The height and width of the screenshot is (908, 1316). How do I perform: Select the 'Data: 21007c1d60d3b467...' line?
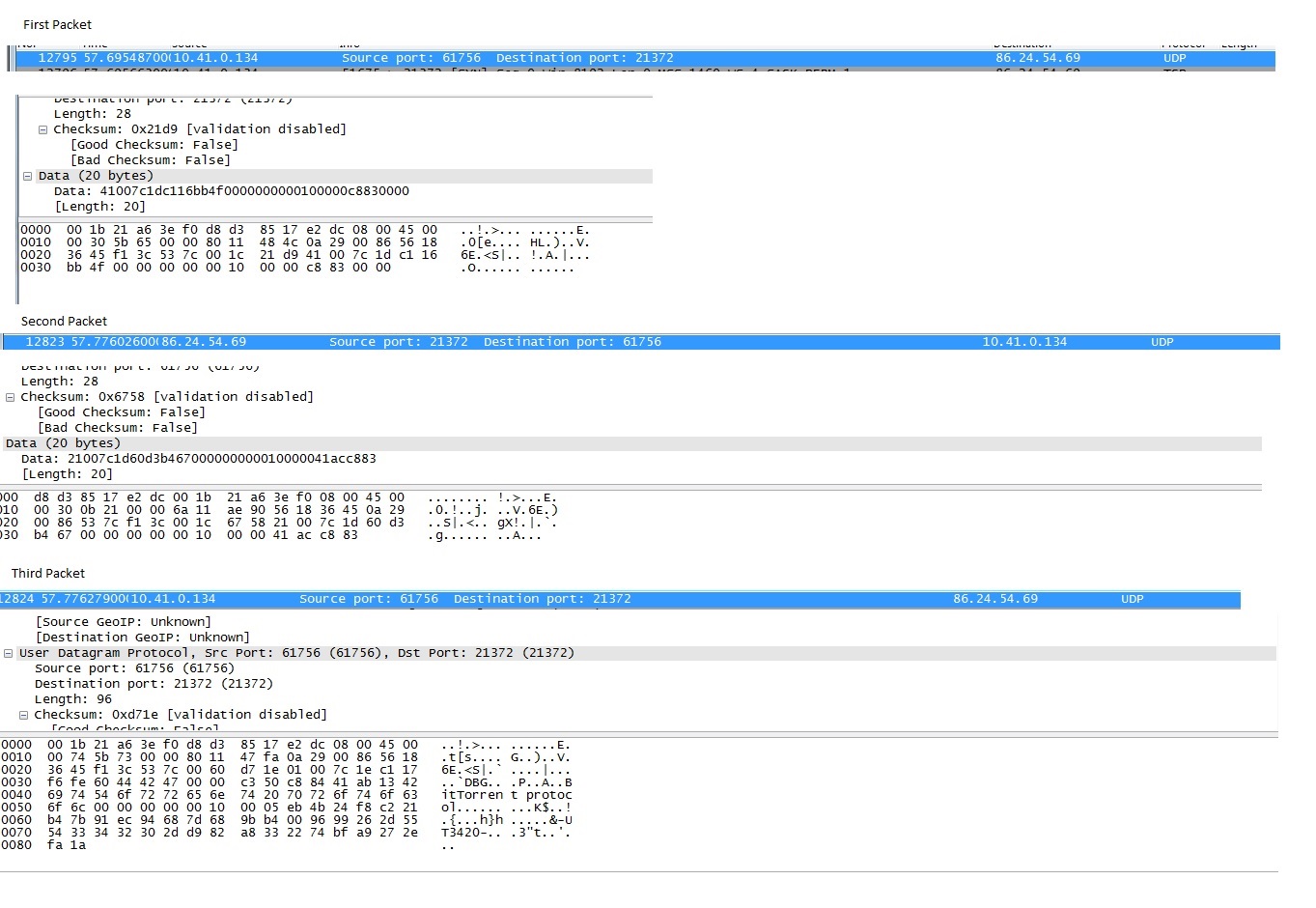[199, 459]
